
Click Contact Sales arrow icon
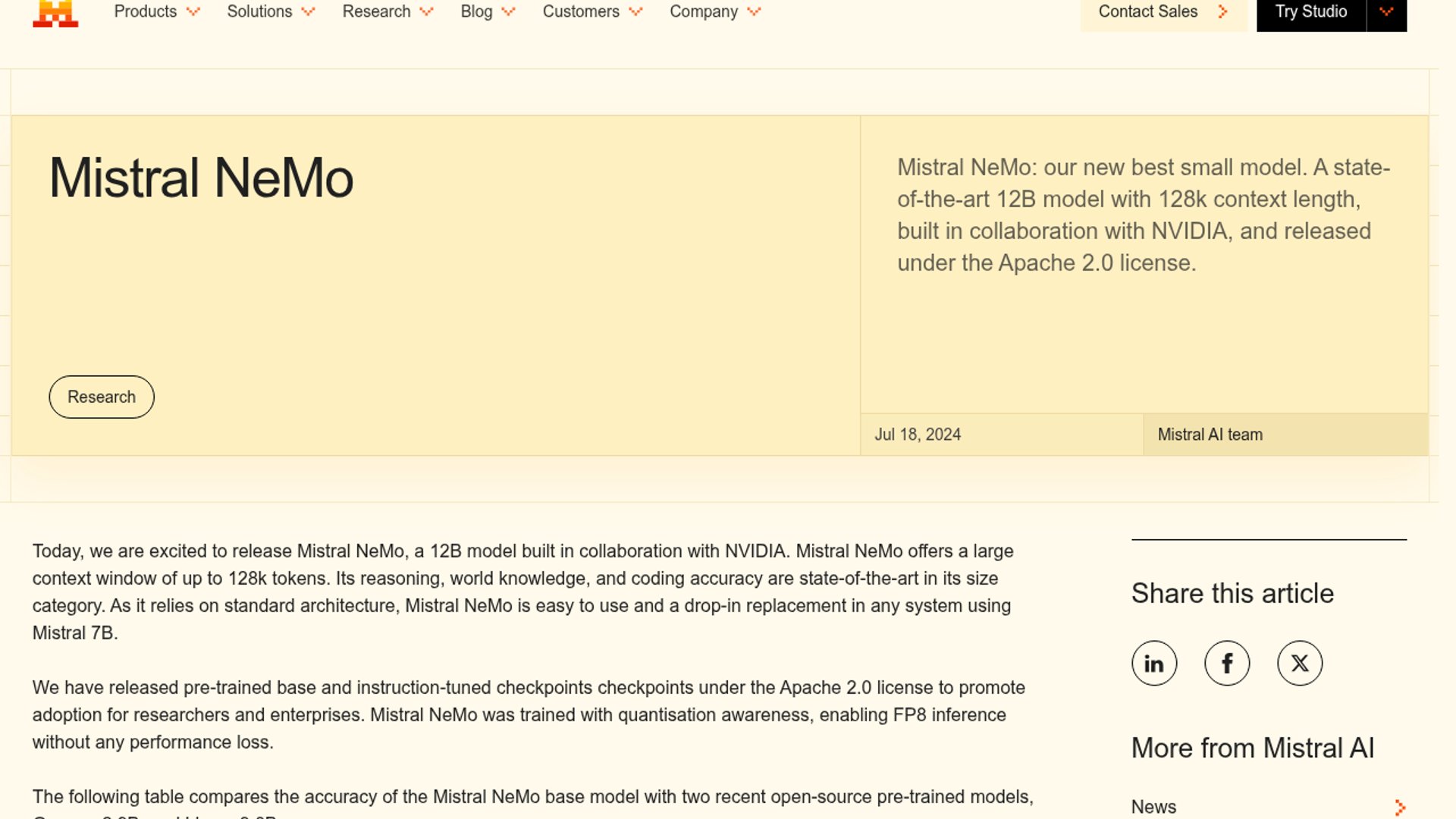(x=1222, y=11)
